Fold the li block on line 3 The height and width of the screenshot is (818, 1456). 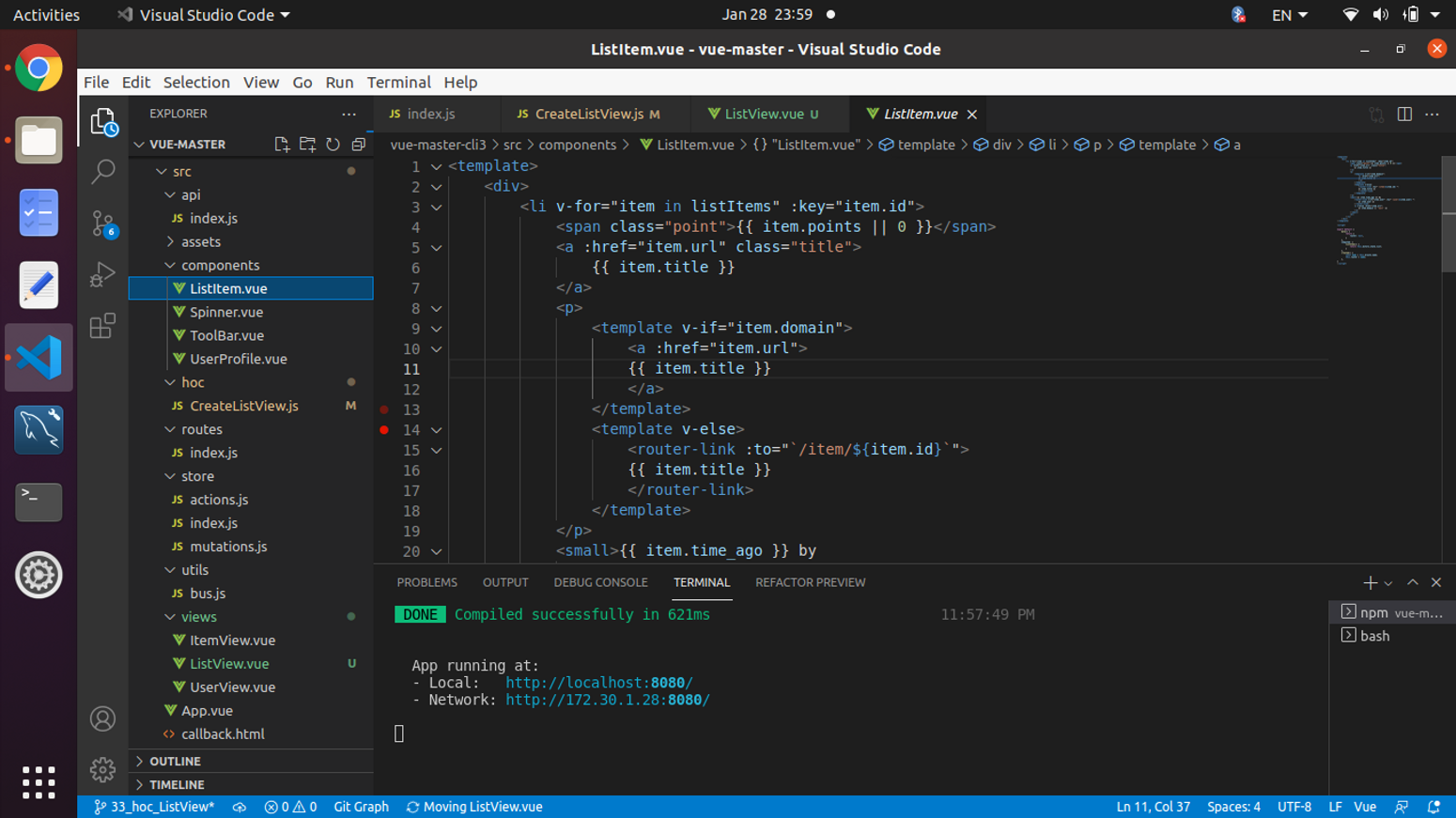coord(437,207)
